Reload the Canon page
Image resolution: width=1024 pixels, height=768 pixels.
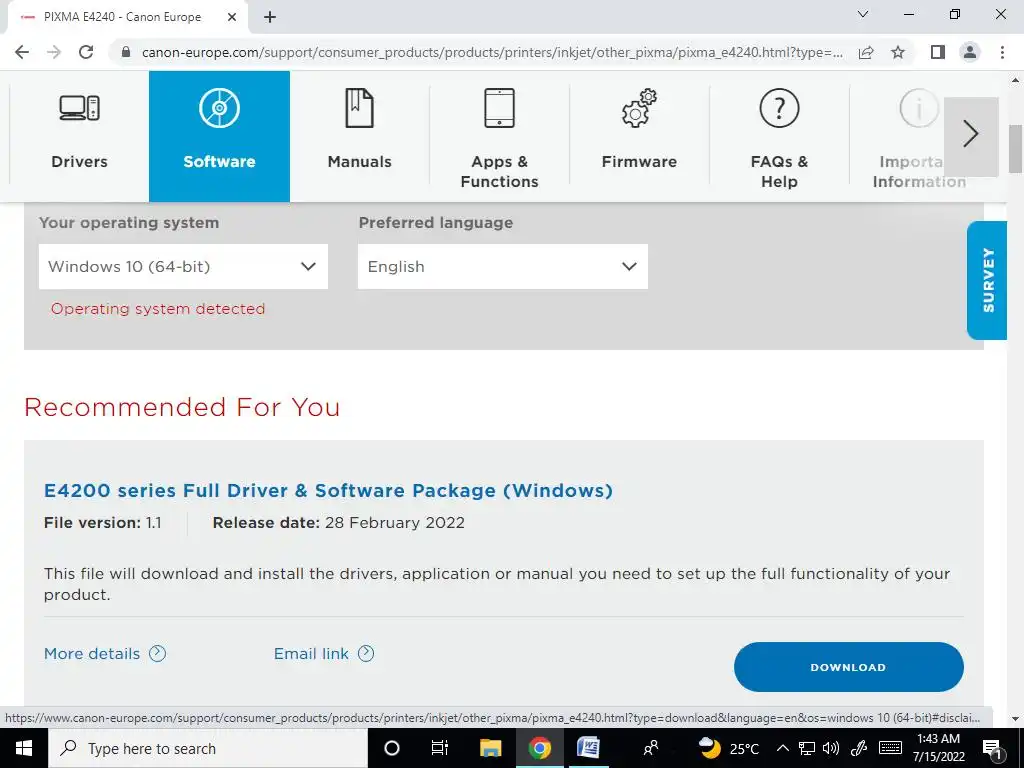pos(86,52)
